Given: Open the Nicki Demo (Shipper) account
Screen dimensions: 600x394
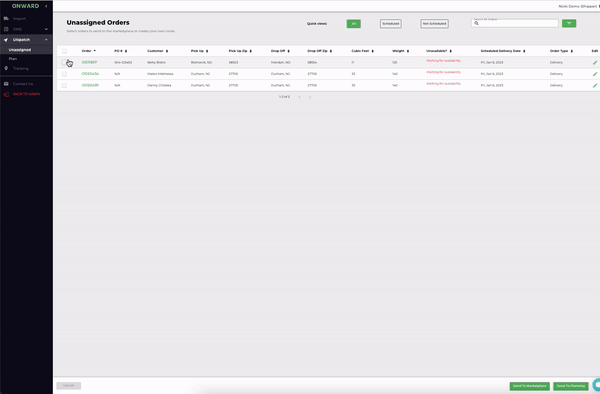Looking at the screenshot, I should click(577, 6).
